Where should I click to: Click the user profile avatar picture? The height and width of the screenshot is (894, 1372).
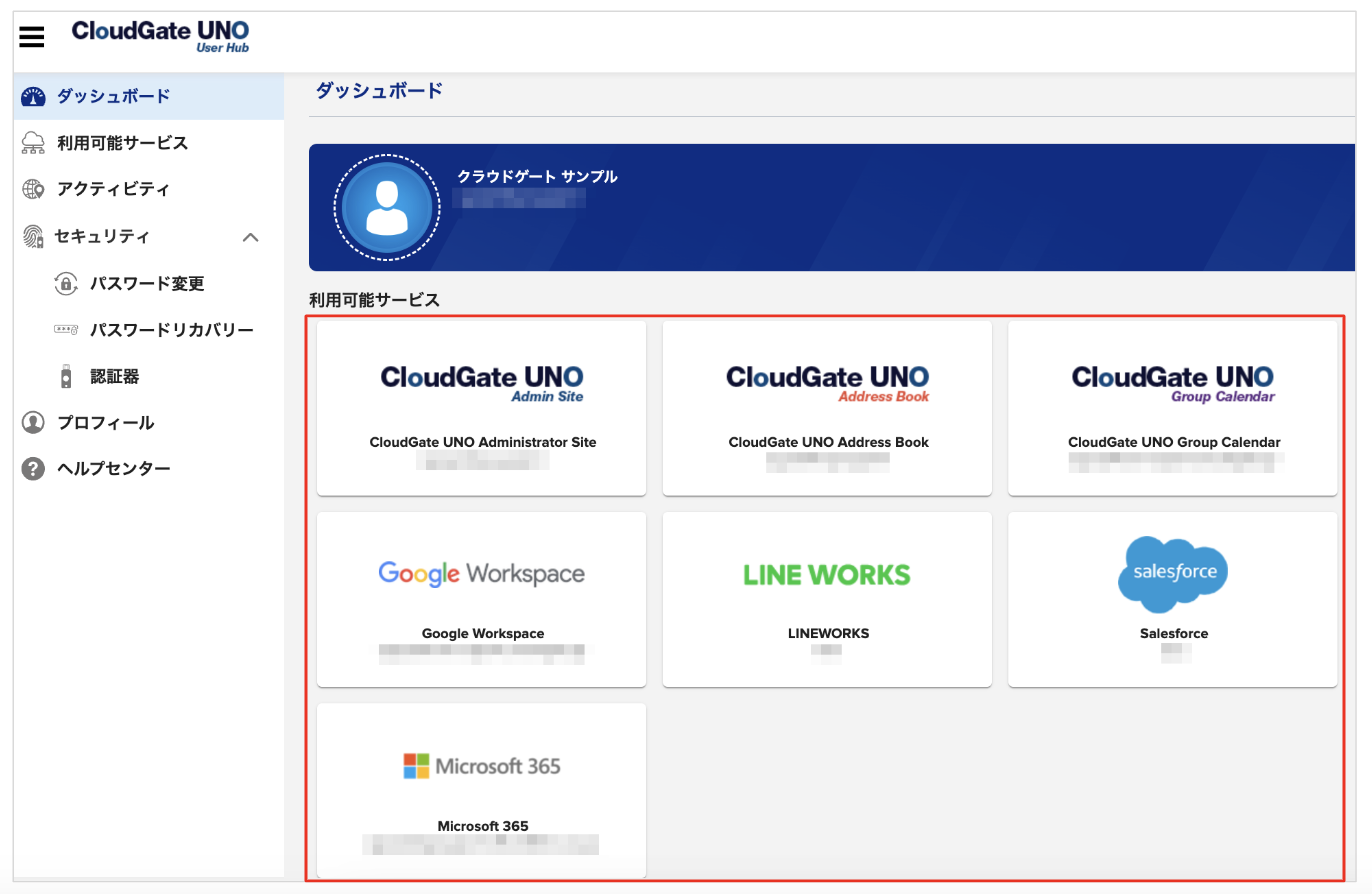388,207
